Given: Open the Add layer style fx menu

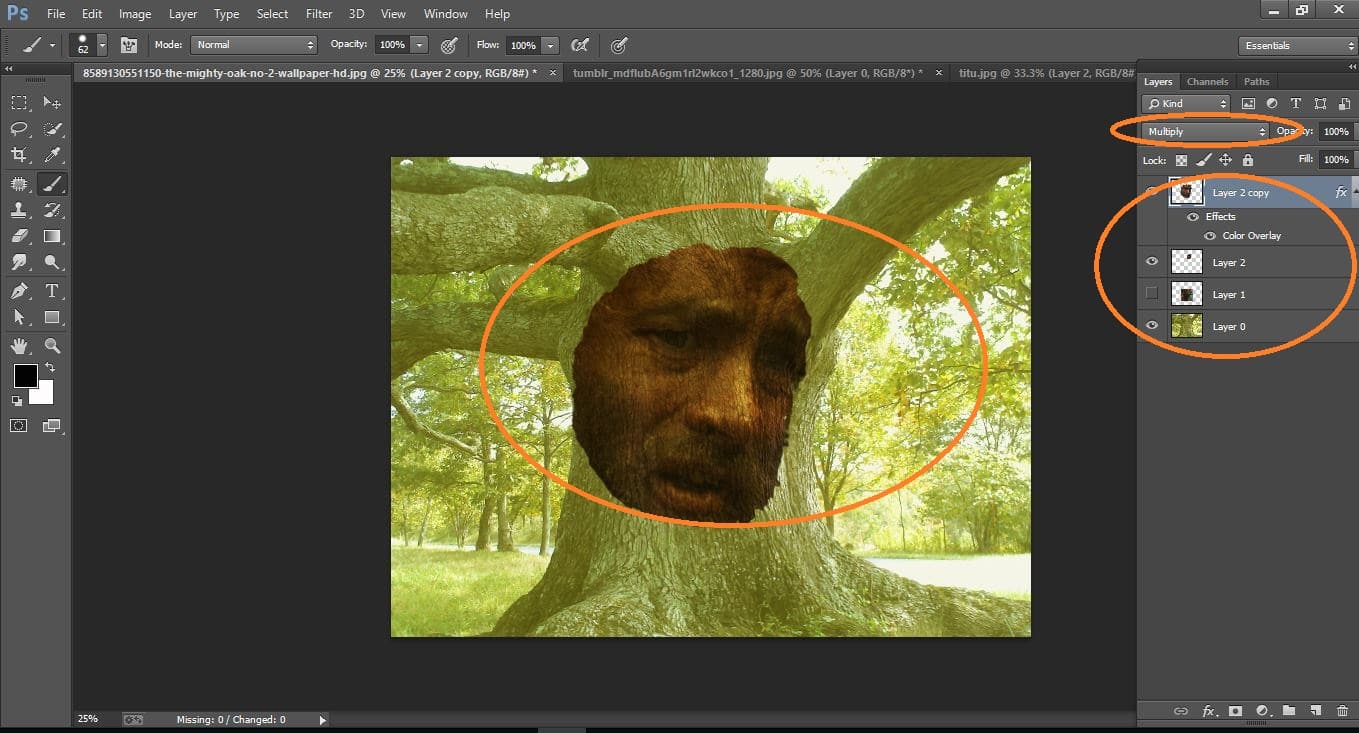Looking at the screenshot, I should pos(1209,711).
